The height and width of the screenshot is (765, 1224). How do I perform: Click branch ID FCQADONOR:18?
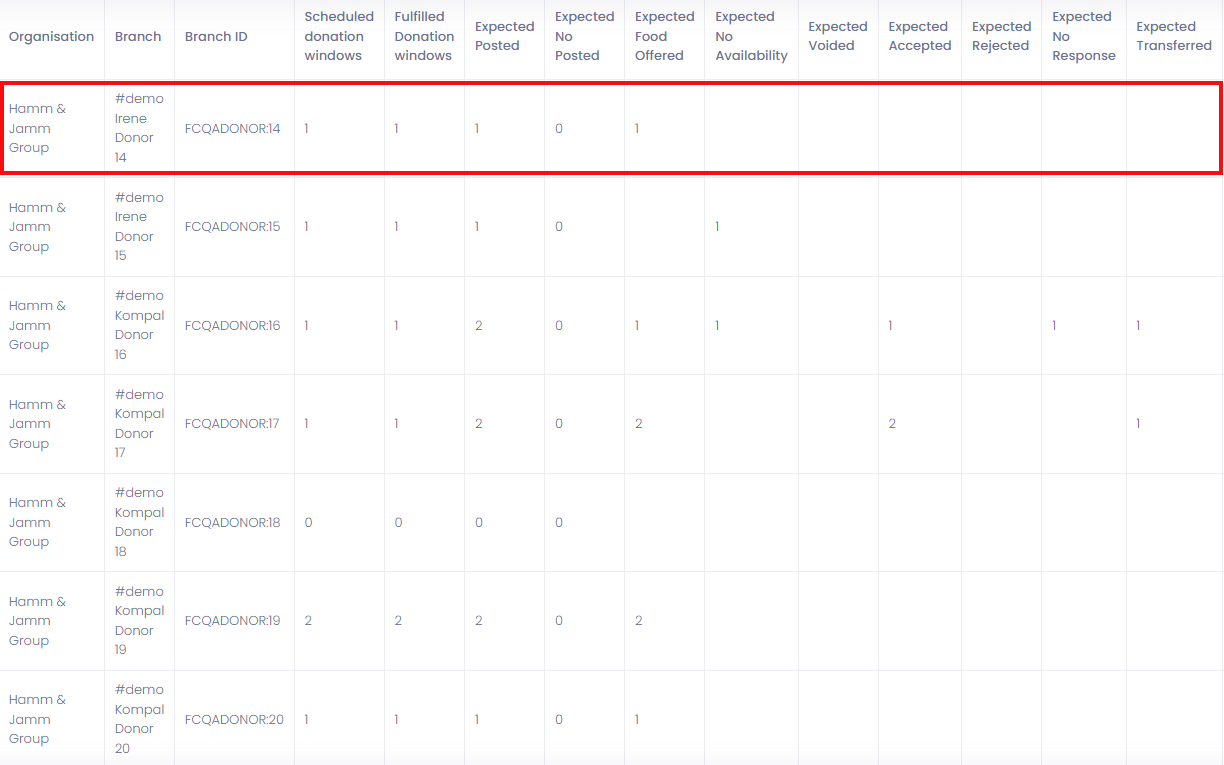pyautogui.click(x=233, y=522)
